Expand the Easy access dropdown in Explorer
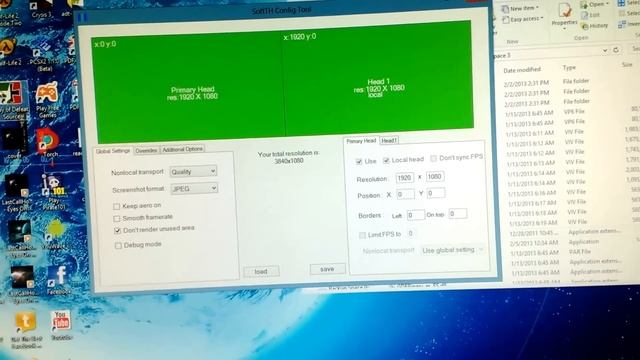Image resolution: width=640 pixels, height=360 pixels. [x=523, y=19]
